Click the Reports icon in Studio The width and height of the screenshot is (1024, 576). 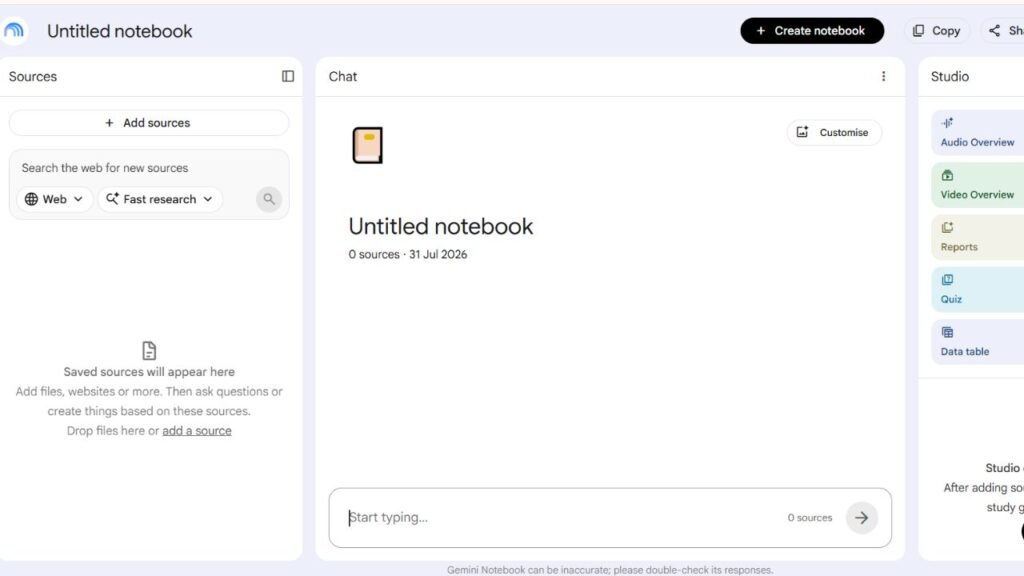click(x=947, y=227)
